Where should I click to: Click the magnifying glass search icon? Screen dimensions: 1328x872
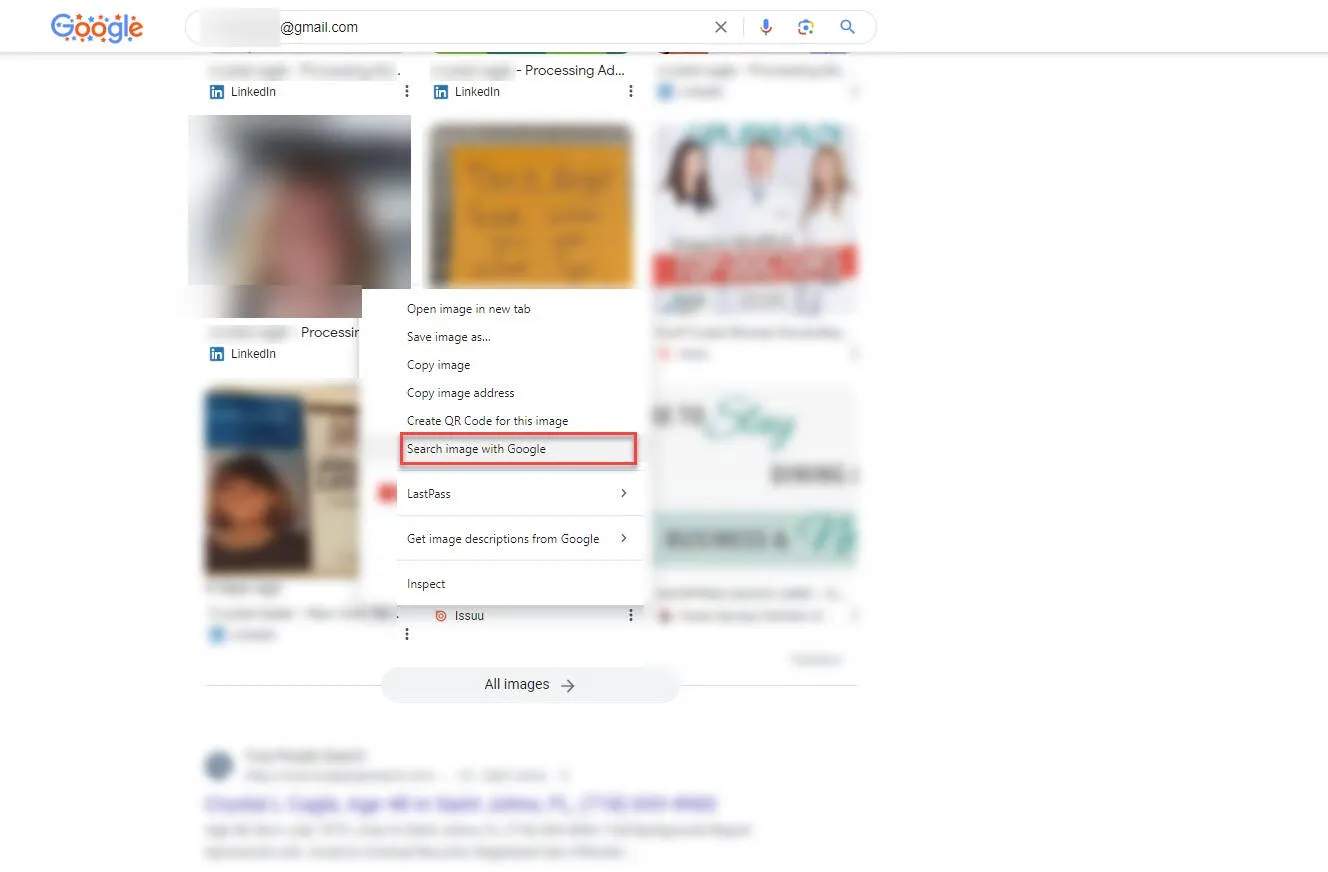click(847, 27)
